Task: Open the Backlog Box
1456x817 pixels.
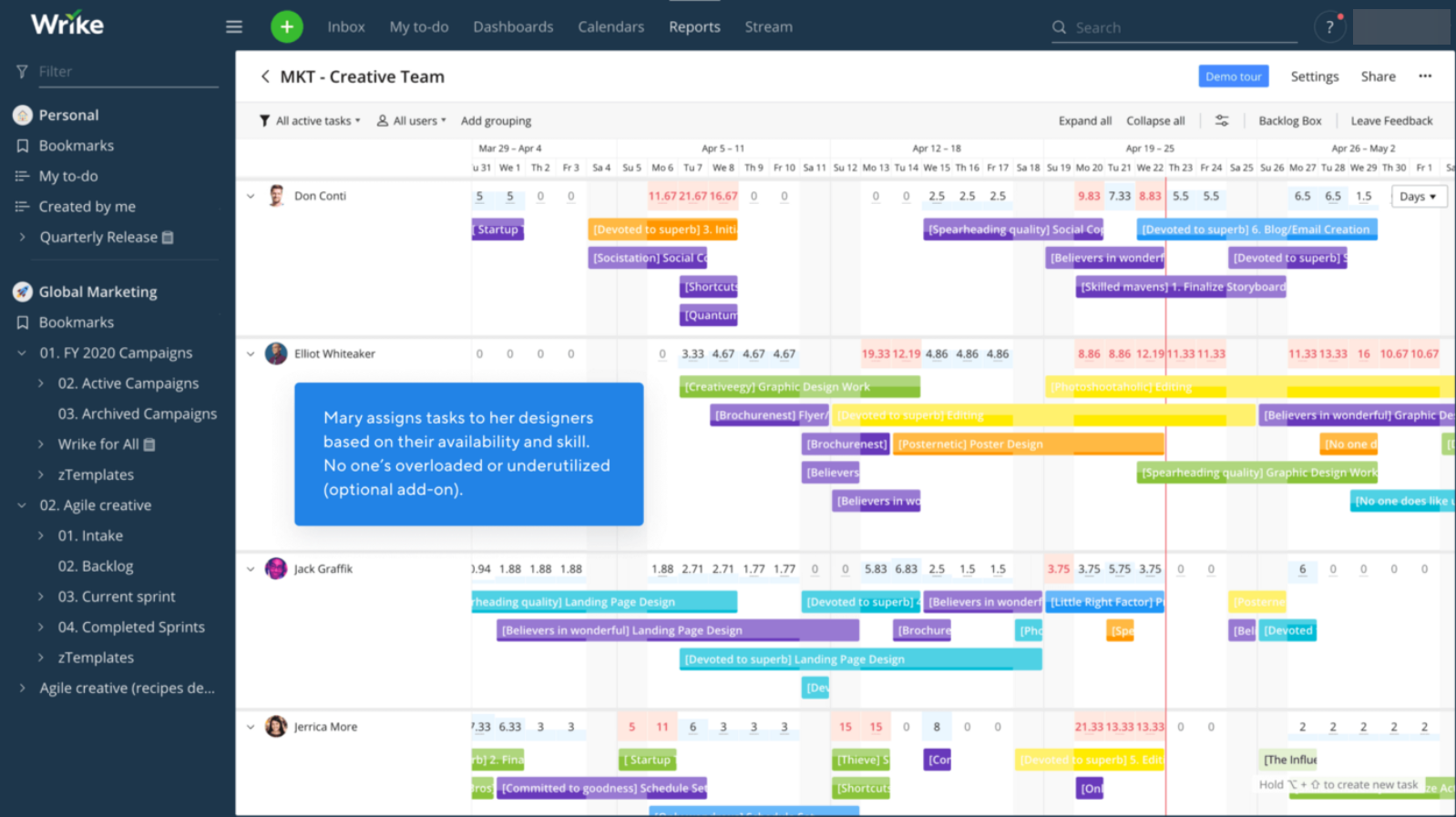Action: coord(1289,120)
